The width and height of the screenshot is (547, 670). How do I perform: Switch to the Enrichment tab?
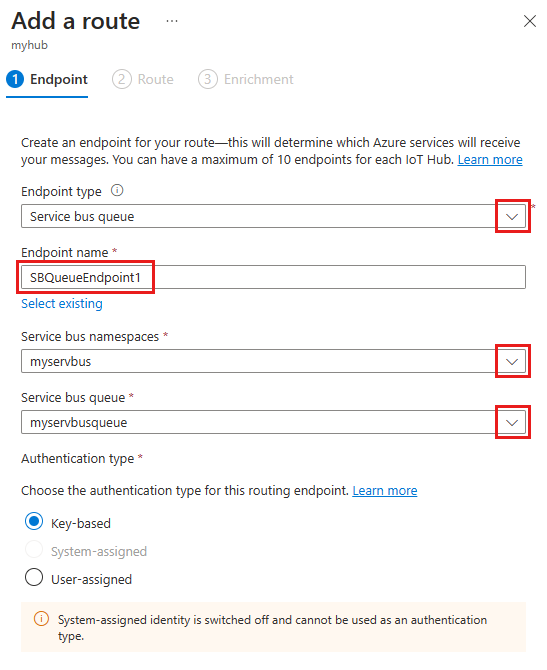click(259, 79)
